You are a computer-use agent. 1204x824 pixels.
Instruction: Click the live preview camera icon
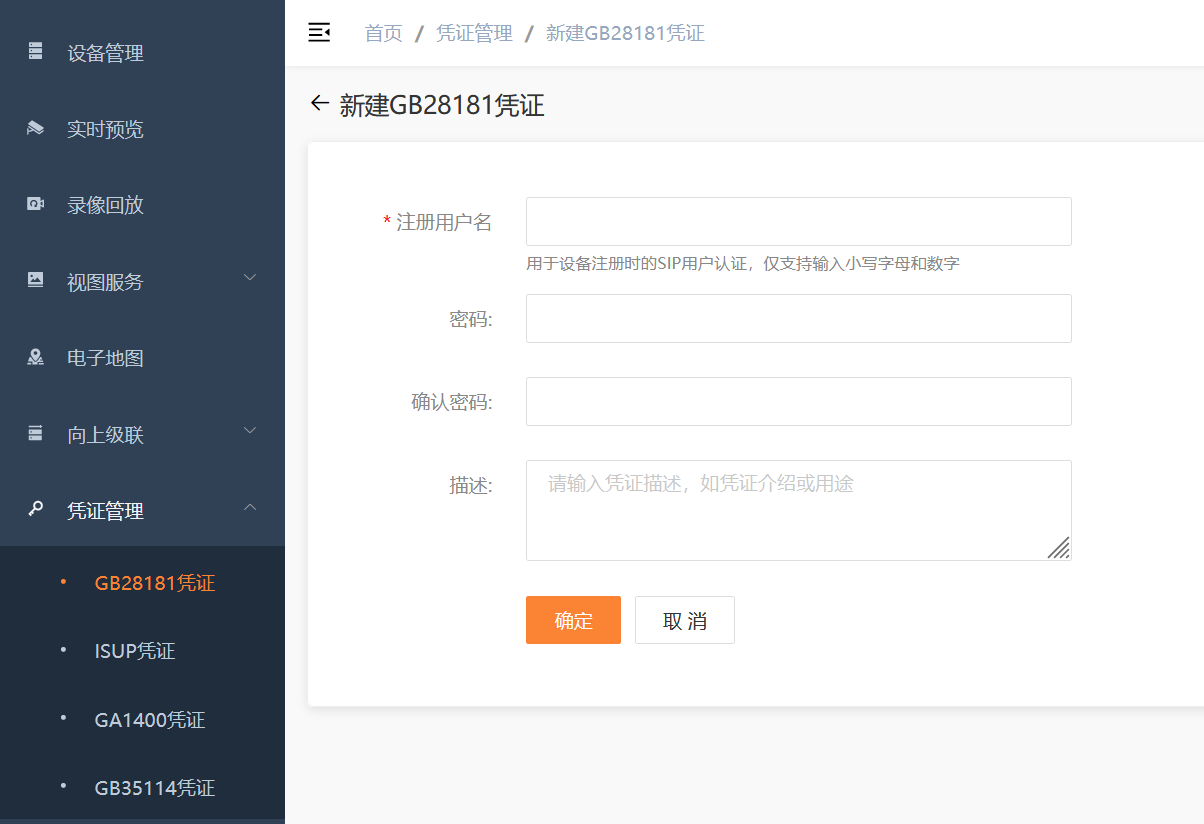[36, 128]
